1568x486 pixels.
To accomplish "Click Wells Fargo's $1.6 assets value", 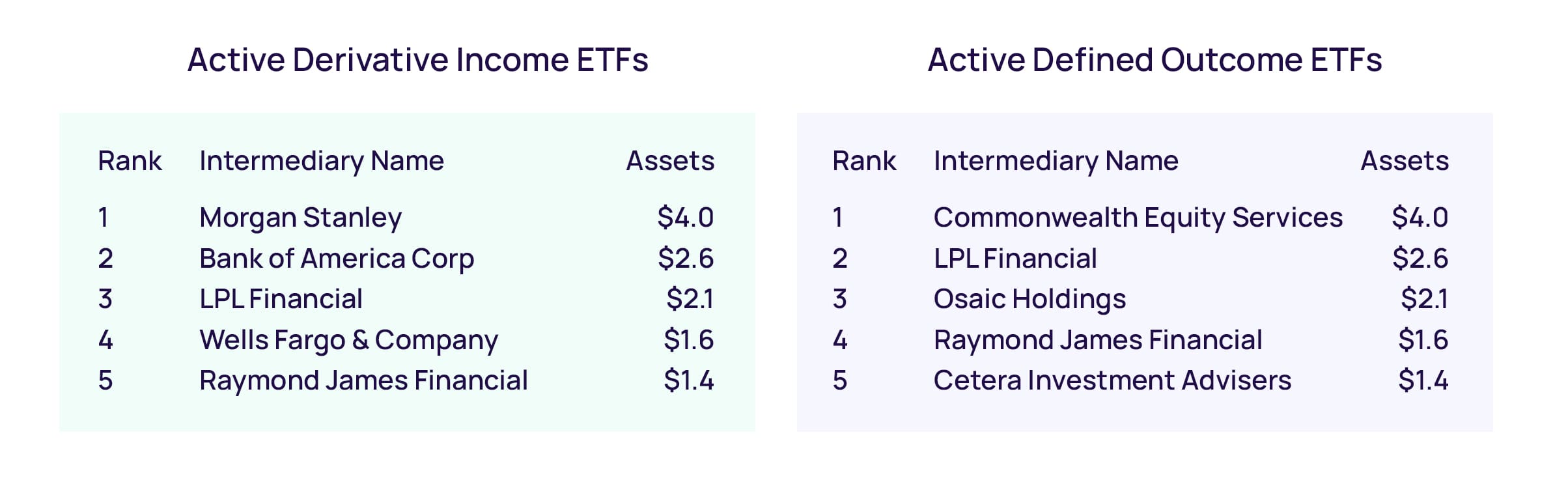I will pyautogui.click(x=688, y=340).
